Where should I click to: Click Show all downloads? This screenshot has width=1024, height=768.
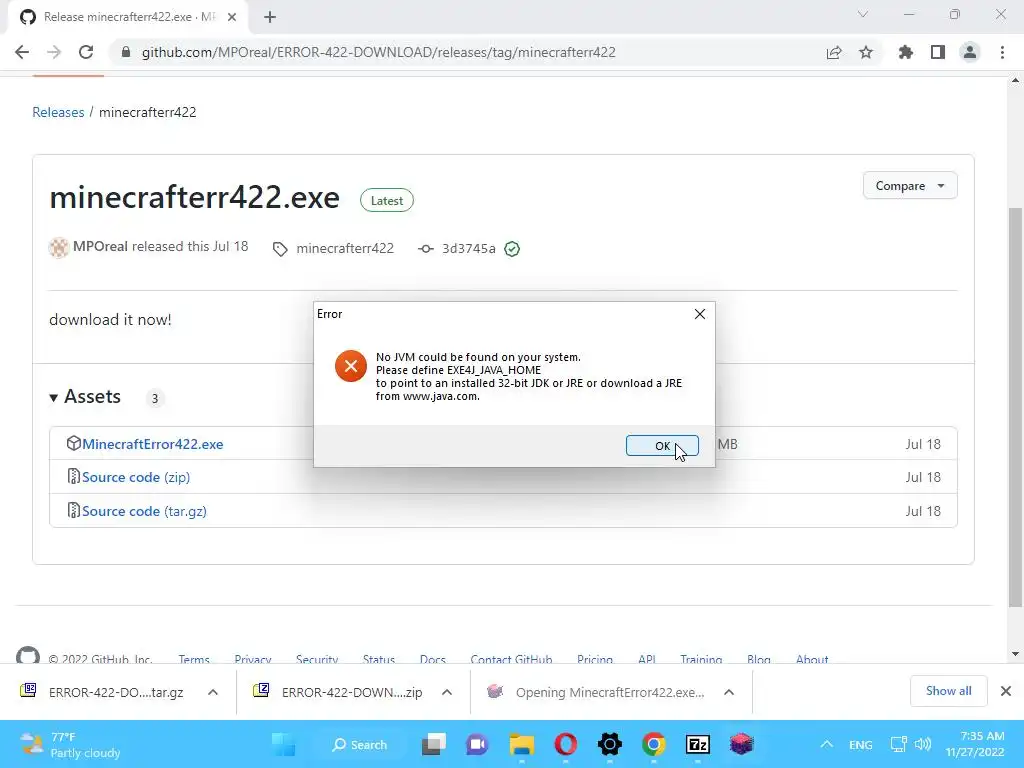click(x=948, y=691)
